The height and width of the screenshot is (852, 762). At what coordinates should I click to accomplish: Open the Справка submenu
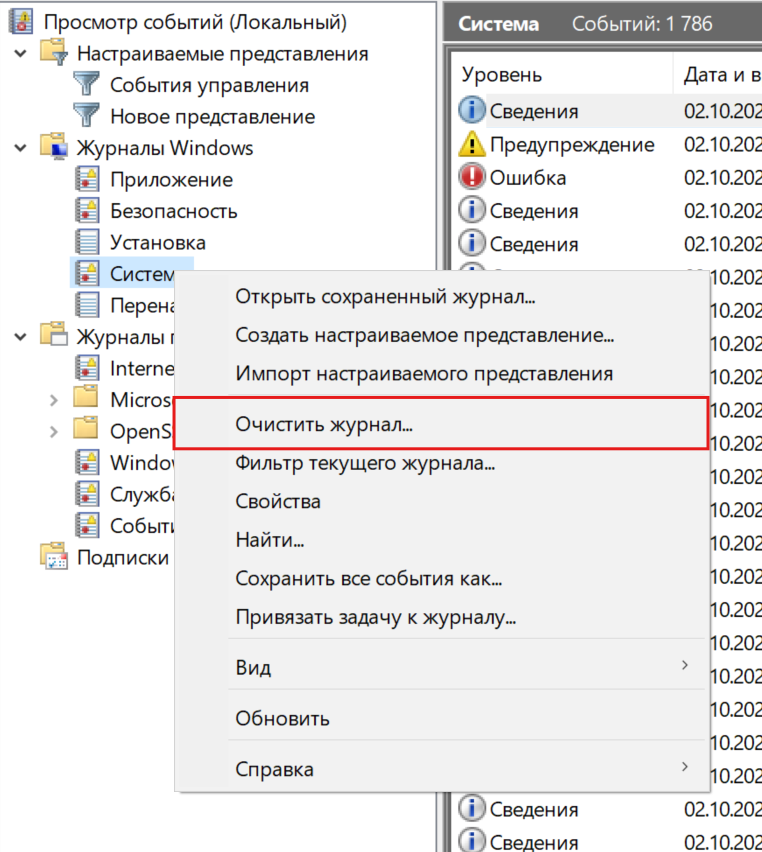click(274, 769)
